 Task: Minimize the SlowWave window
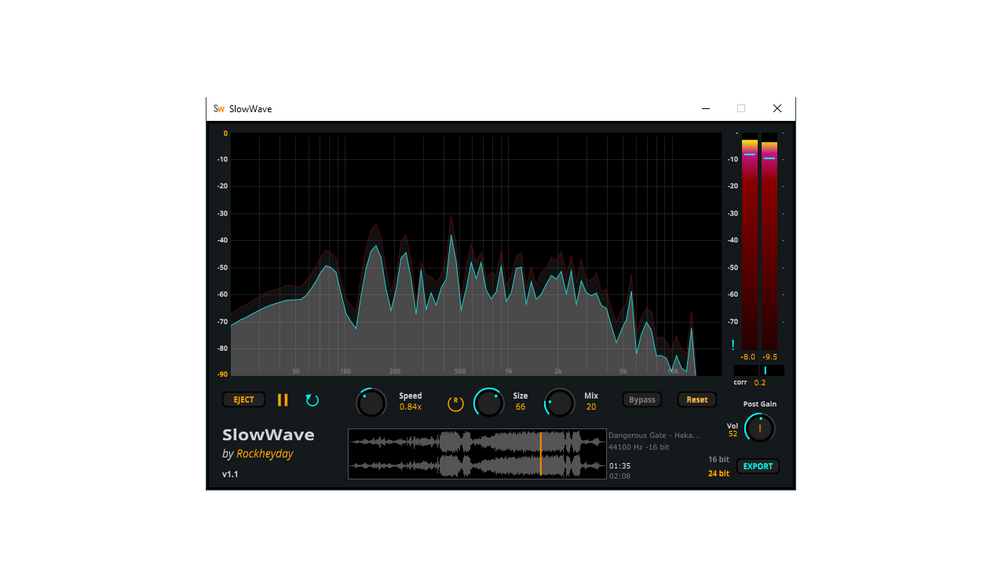tap(706, 108)
